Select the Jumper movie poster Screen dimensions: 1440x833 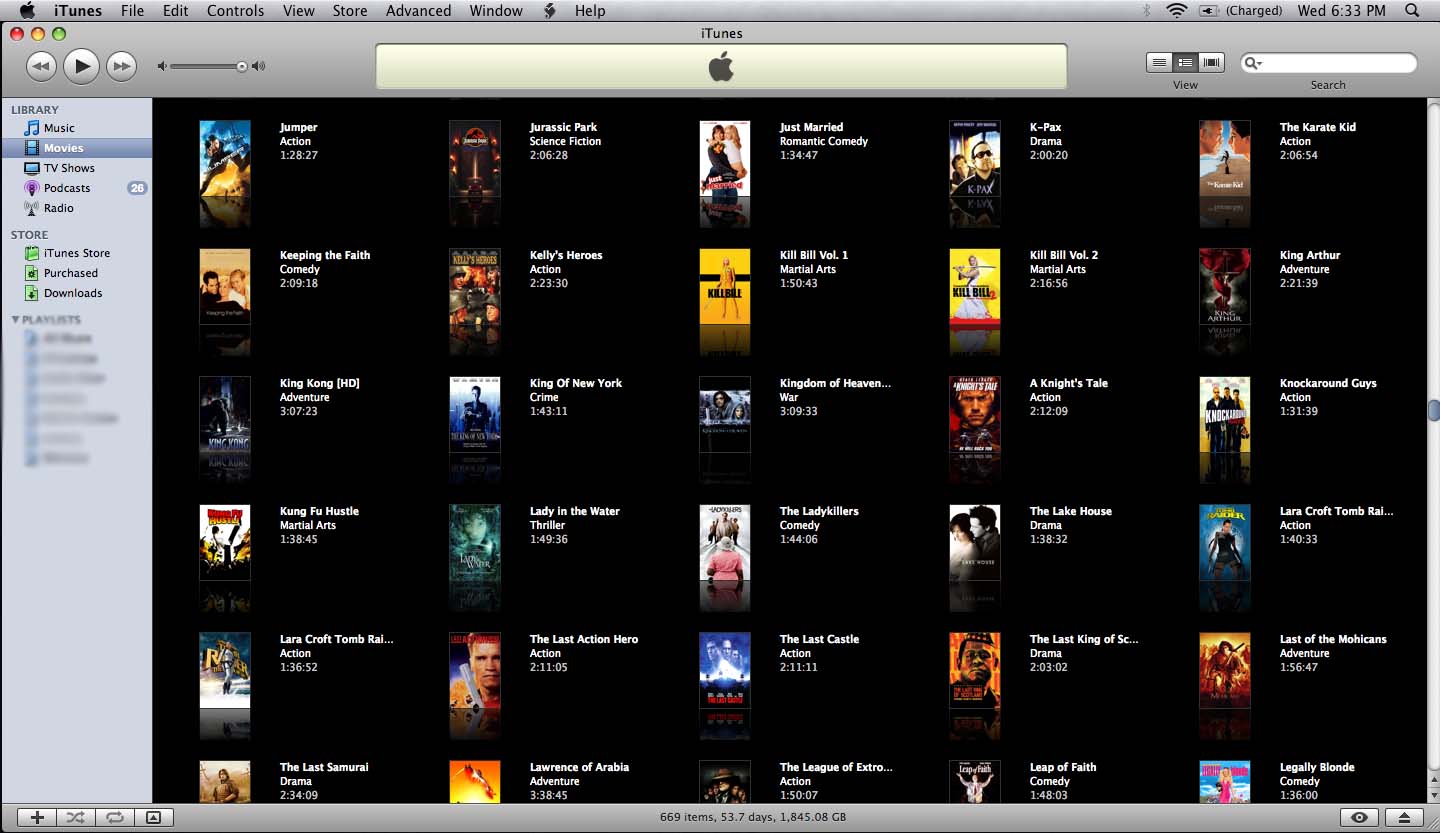225,159
